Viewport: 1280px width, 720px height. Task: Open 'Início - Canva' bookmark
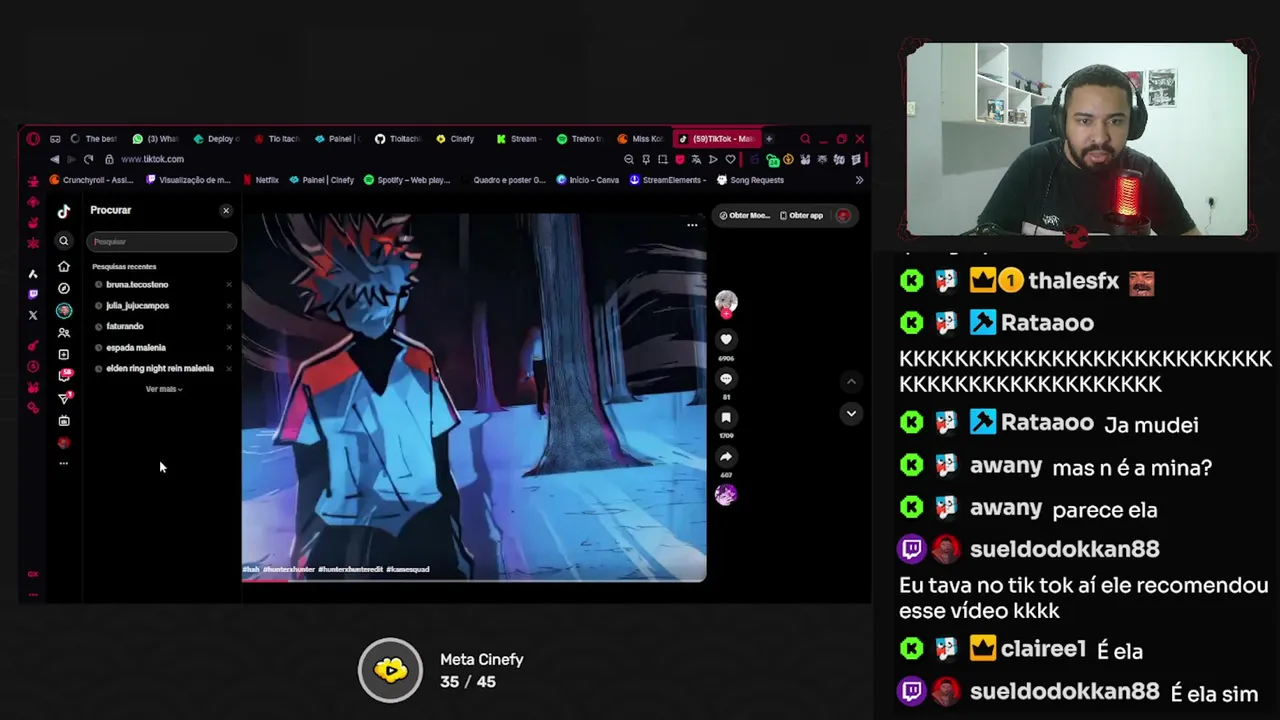588,180
